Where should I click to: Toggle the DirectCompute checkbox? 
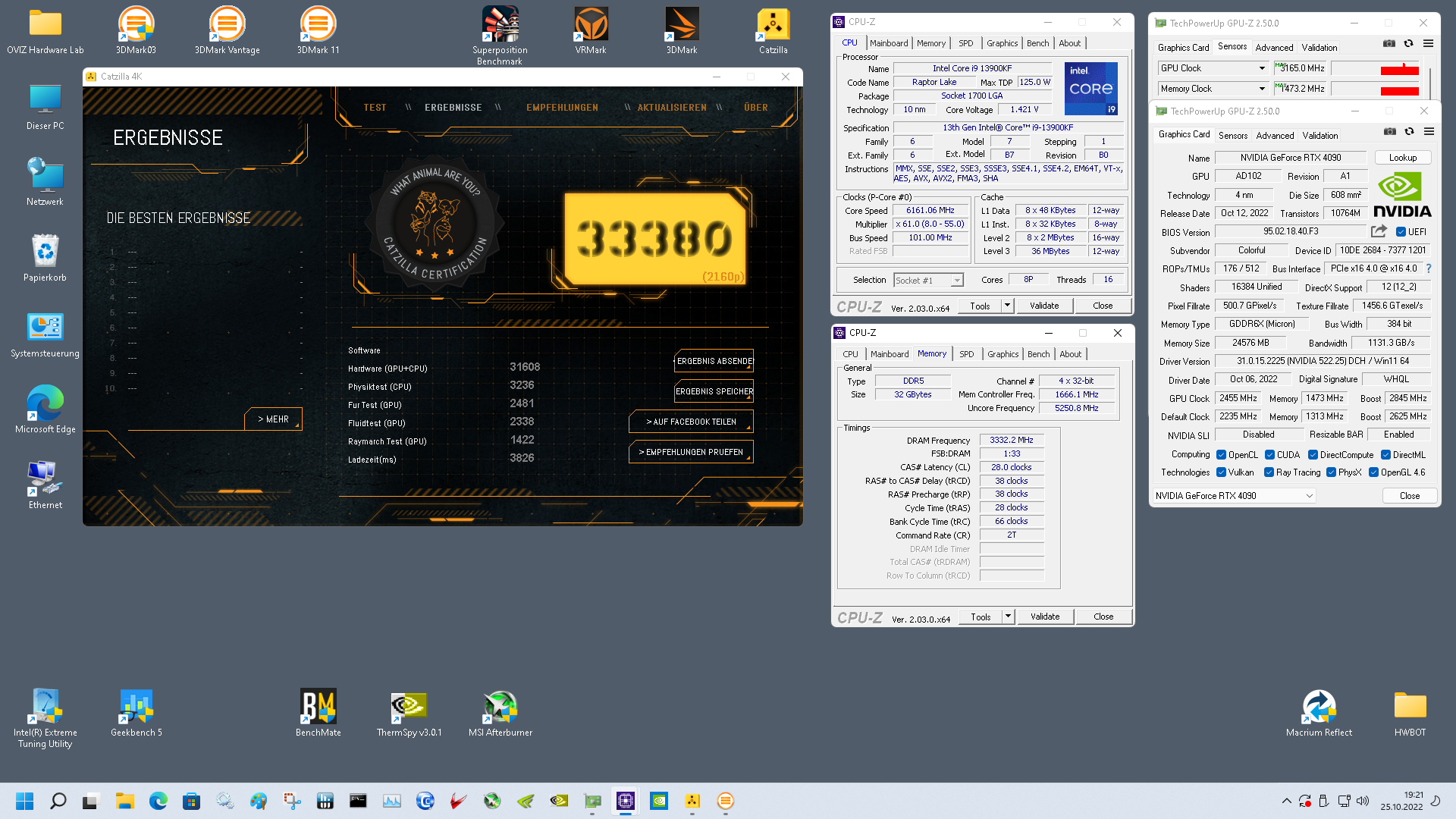pyautogui.click(x=1313, y=455)
